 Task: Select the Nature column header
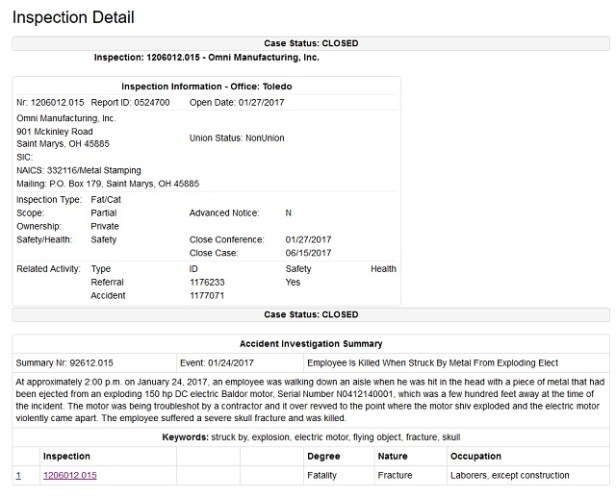tap(393, 456)
